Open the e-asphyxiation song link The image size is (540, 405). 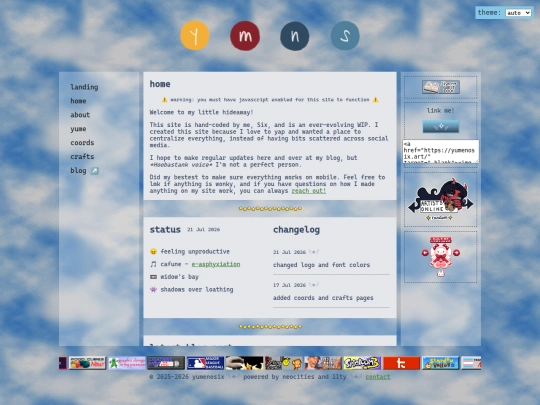tap(216, 264)
